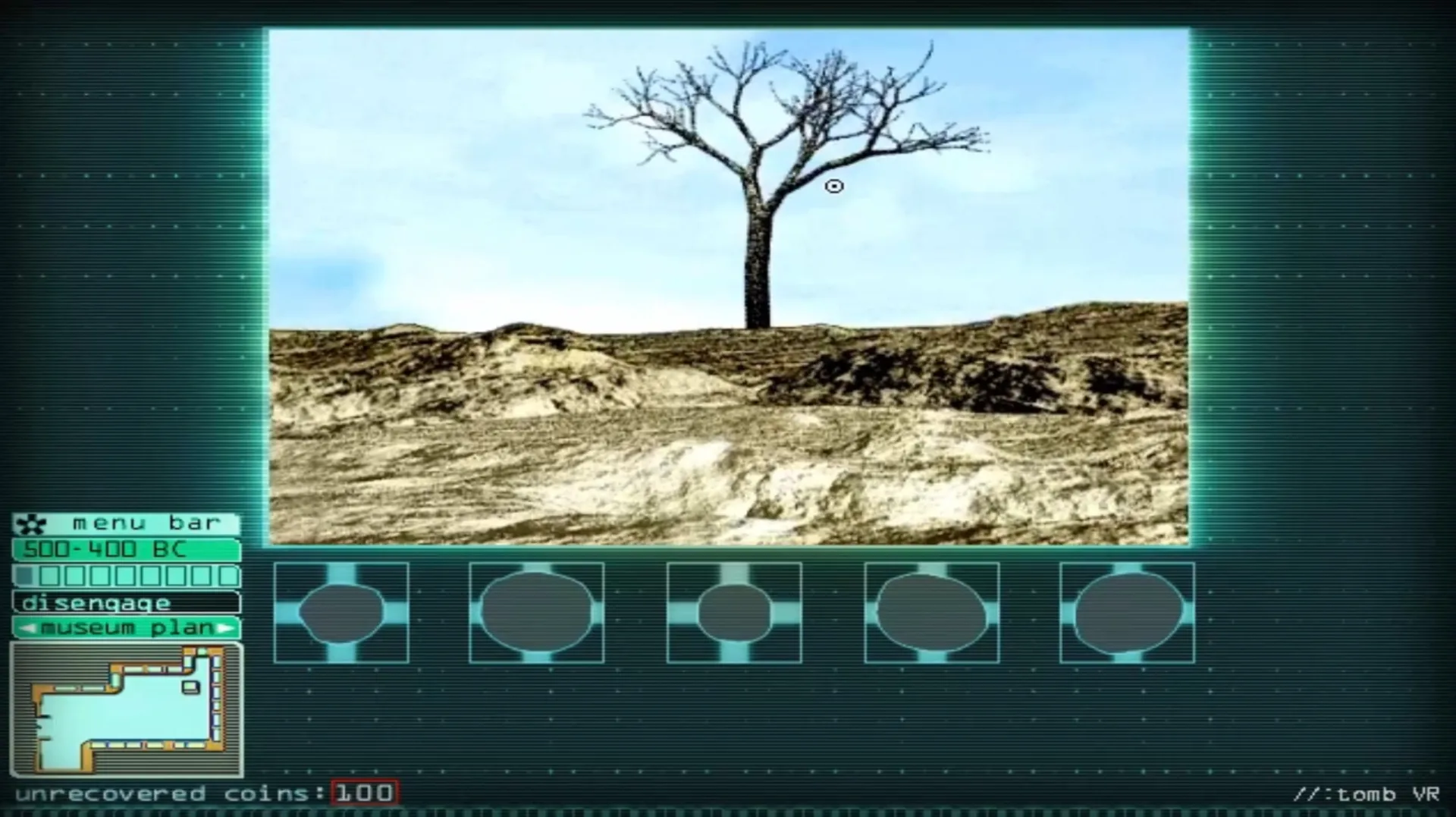Click the targeting reticle near the tree
The width and height of the screenshot is (1456, 817).
(834, 186)
